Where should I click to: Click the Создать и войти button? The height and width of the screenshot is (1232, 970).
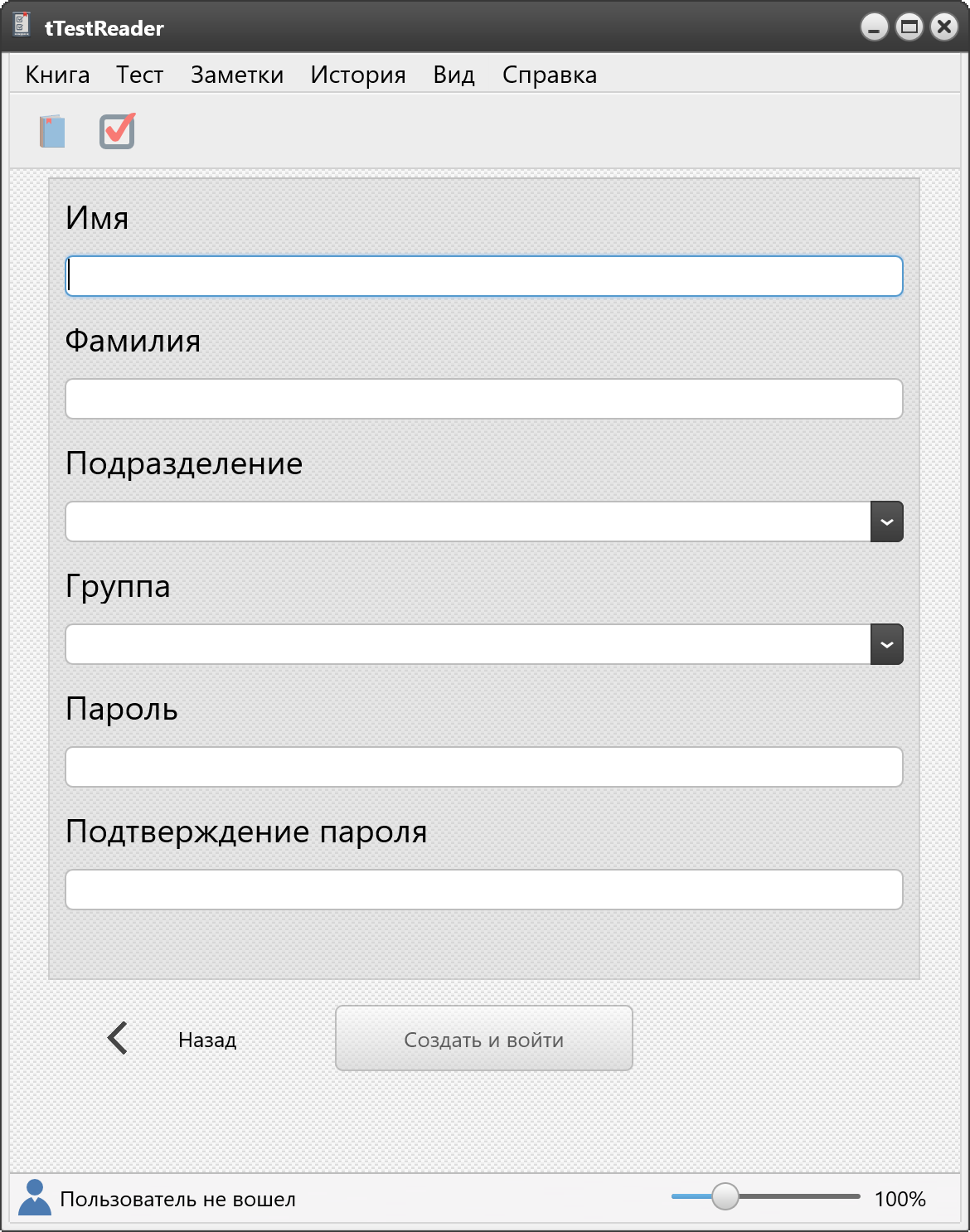(484, 1038)
